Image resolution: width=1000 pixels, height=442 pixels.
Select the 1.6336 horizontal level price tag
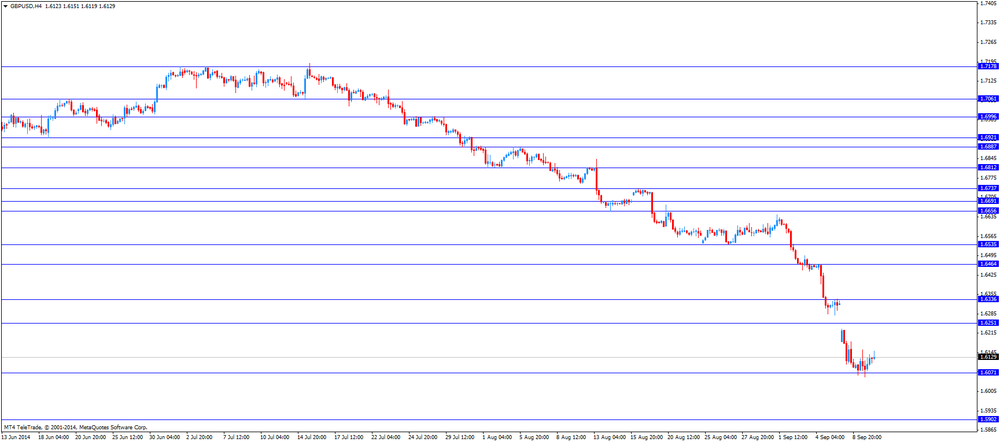click(x=987, y=300)
